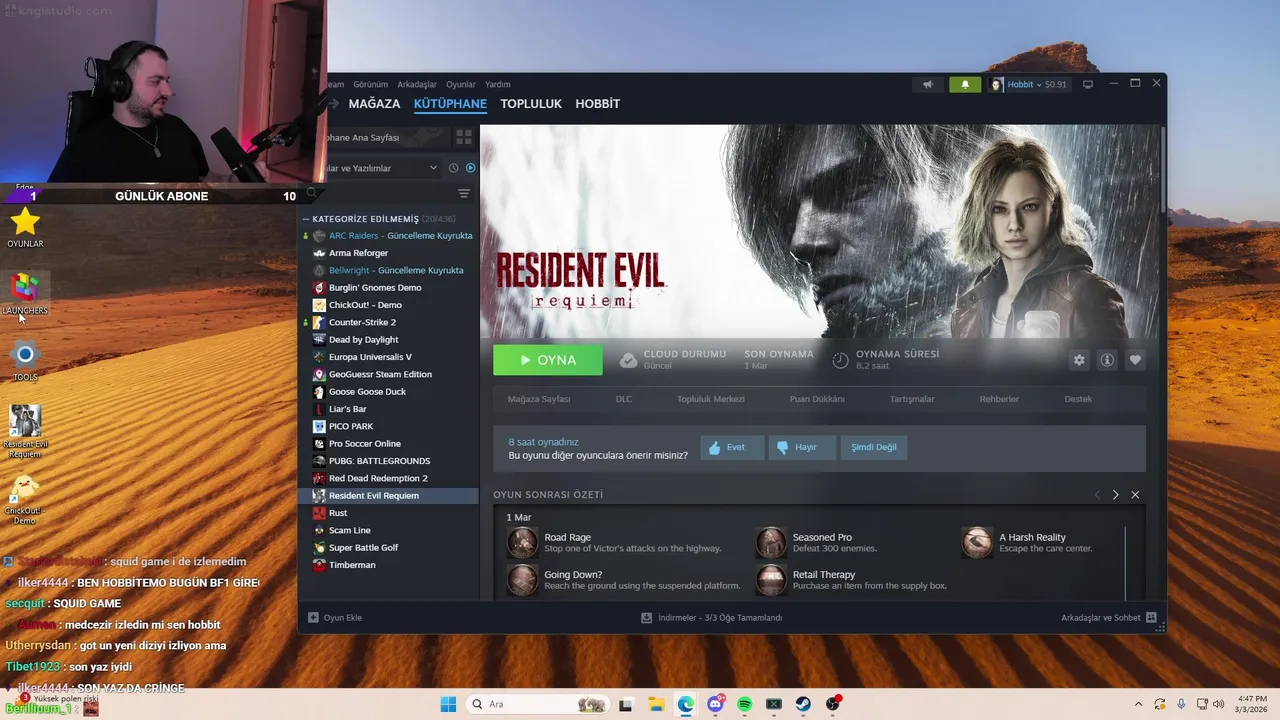The image size is (1280, 720).
Task: Click the ChickOut! Demo desktop shortcut
Action: 25,499
